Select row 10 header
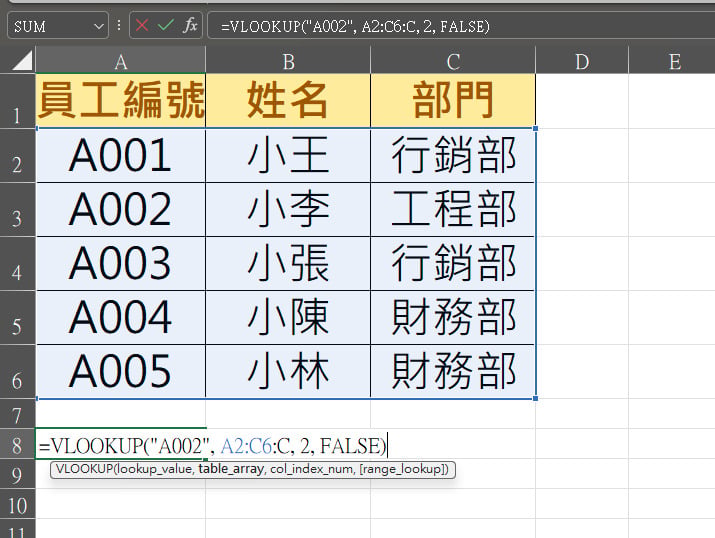 click(x=17, y=504)
